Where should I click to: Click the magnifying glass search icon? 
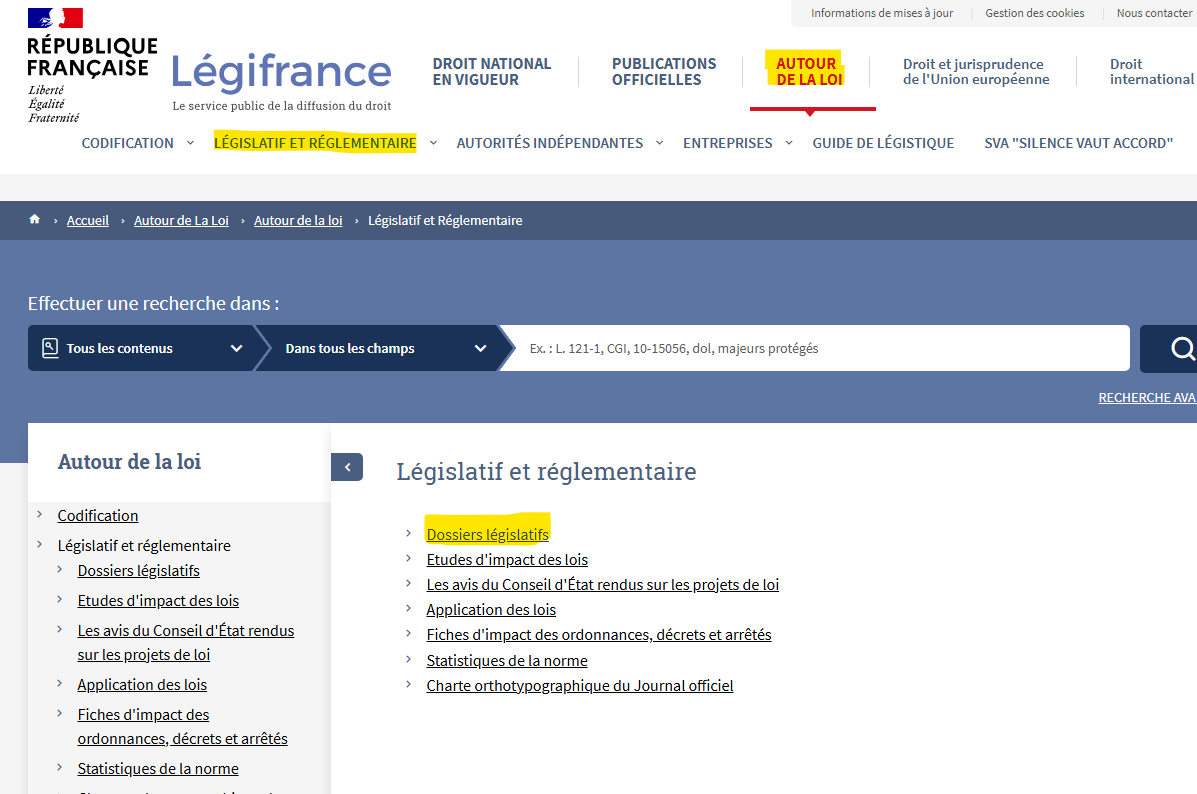point(1182,348)
